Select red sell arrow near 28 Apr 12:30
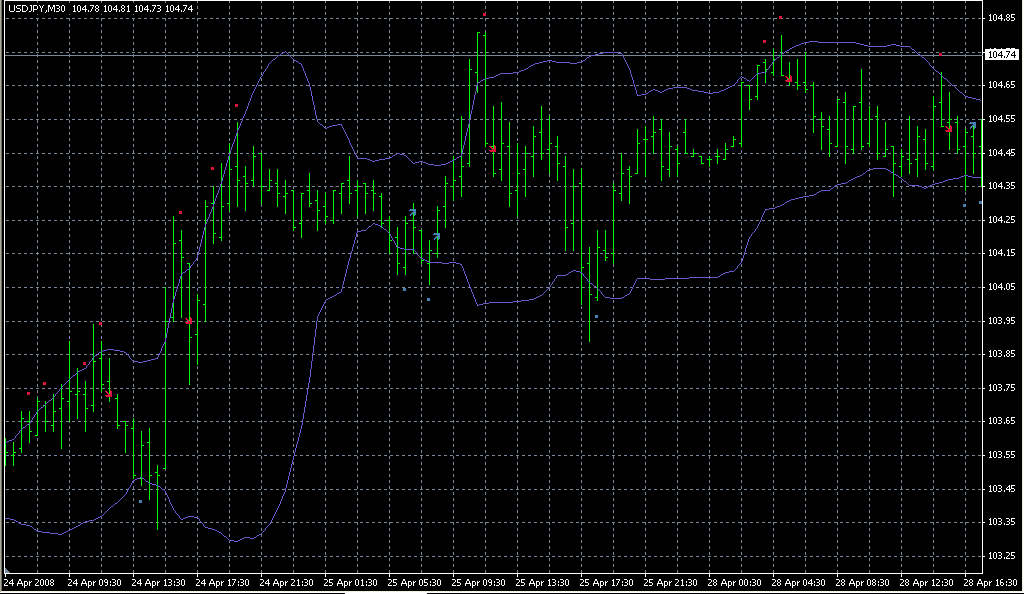This screenshot has height=594, width=1024. click(x=949, y=129)
